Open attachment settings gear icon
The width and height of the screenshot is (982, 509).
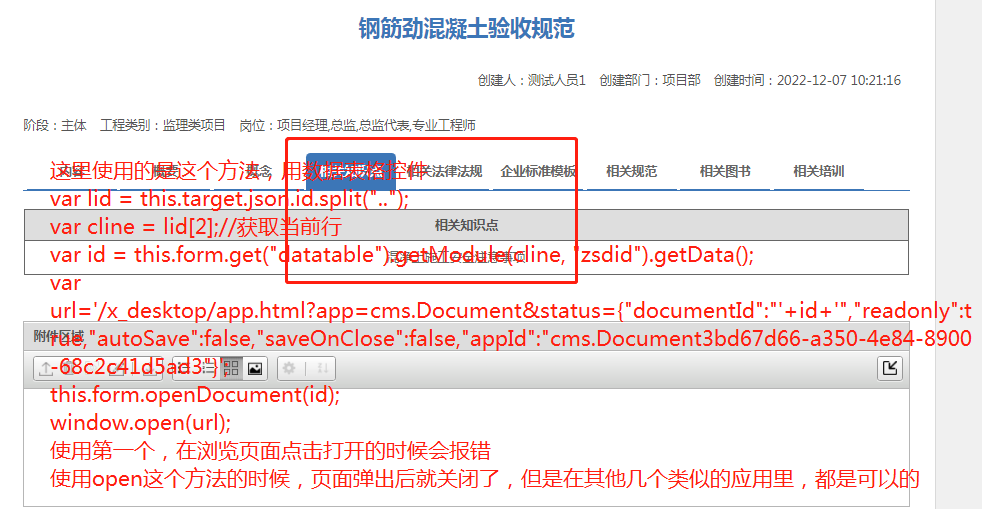pyautogui.click(x=289, y=368)
